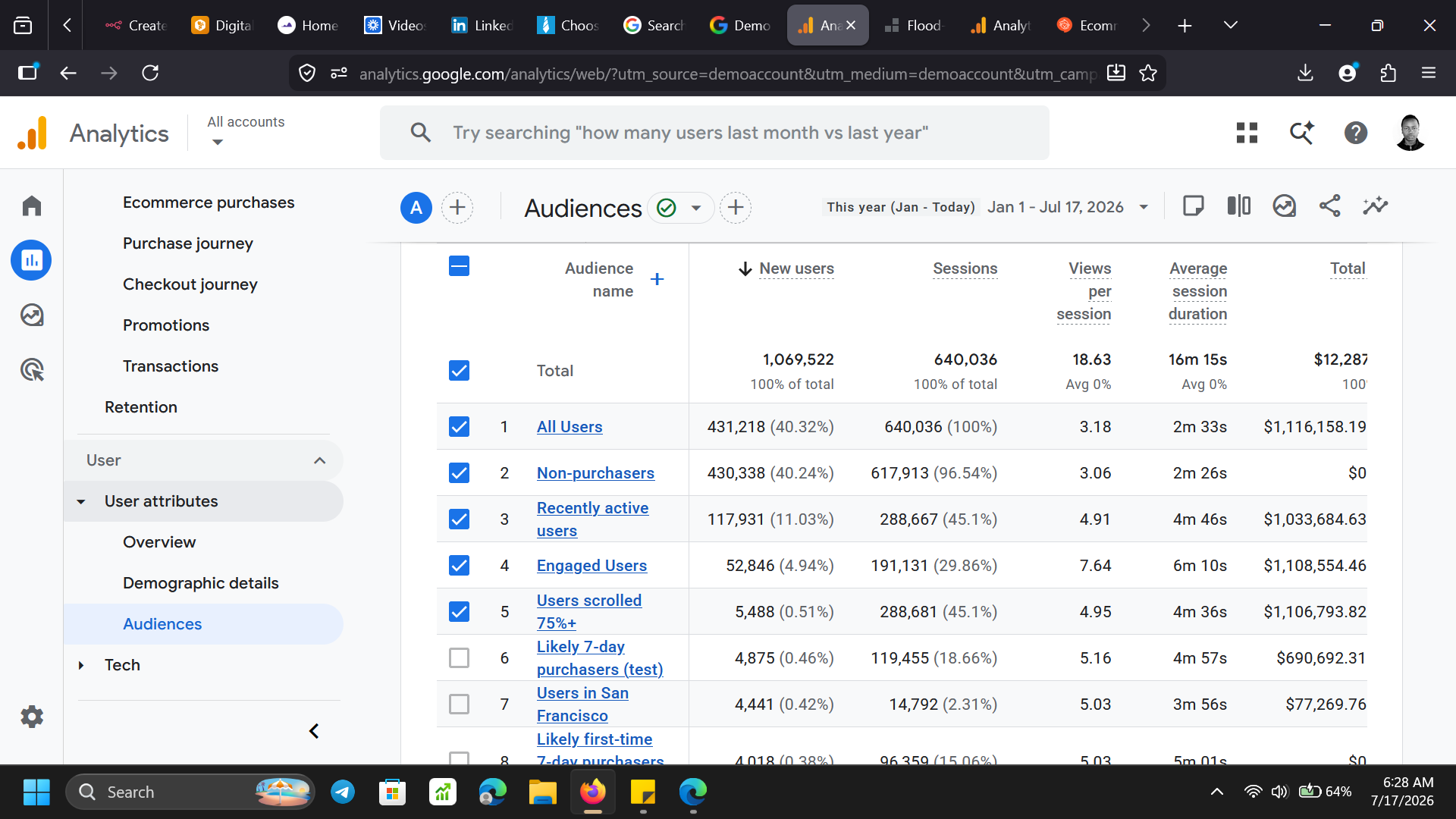The width and height of the screenshot is (1456, 819).
Task: Open Users in San Francisco link
Action: [x=582, y=704]
